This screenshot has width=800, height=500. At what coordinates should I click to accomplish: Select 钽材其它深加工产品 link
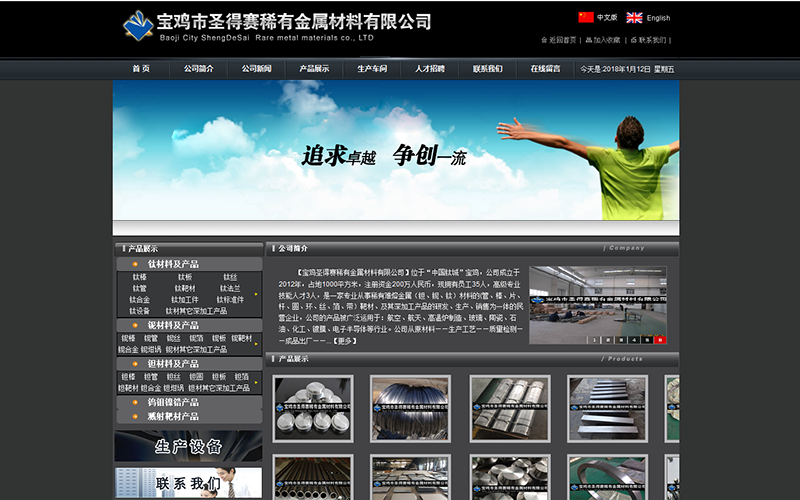click(x=219, y=388)
